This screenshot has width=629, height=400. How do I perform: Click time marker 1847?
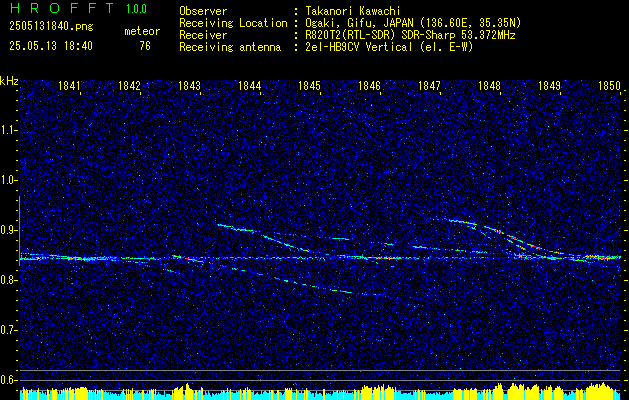point(429,86)
